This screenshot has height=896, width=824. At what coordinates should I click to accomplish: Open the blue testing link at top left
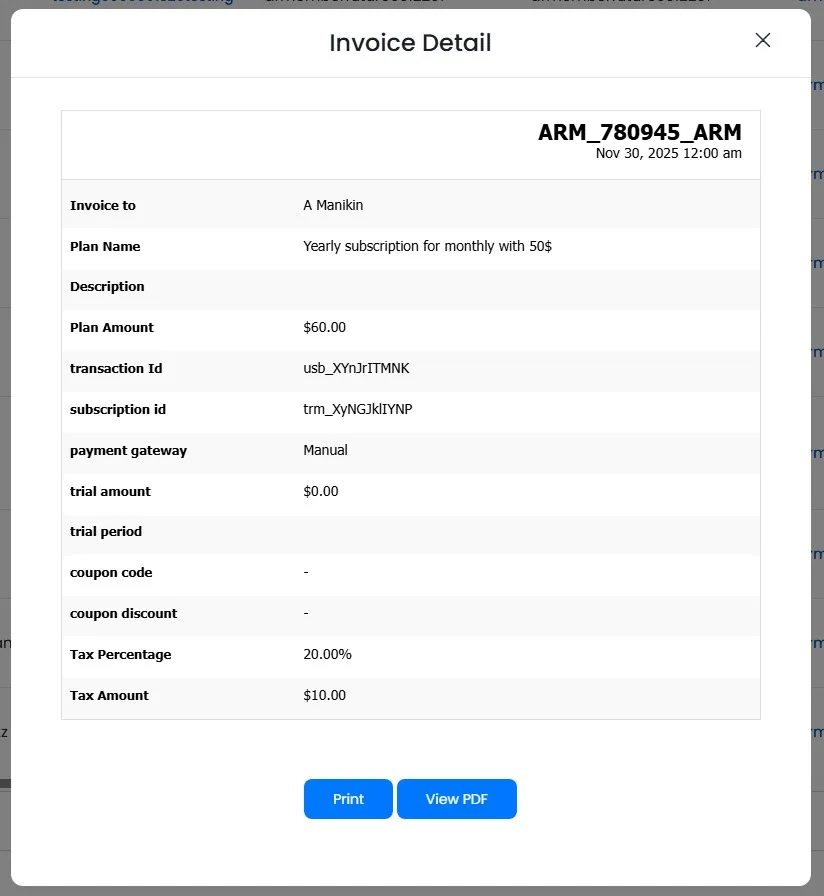tap(140, 2)
